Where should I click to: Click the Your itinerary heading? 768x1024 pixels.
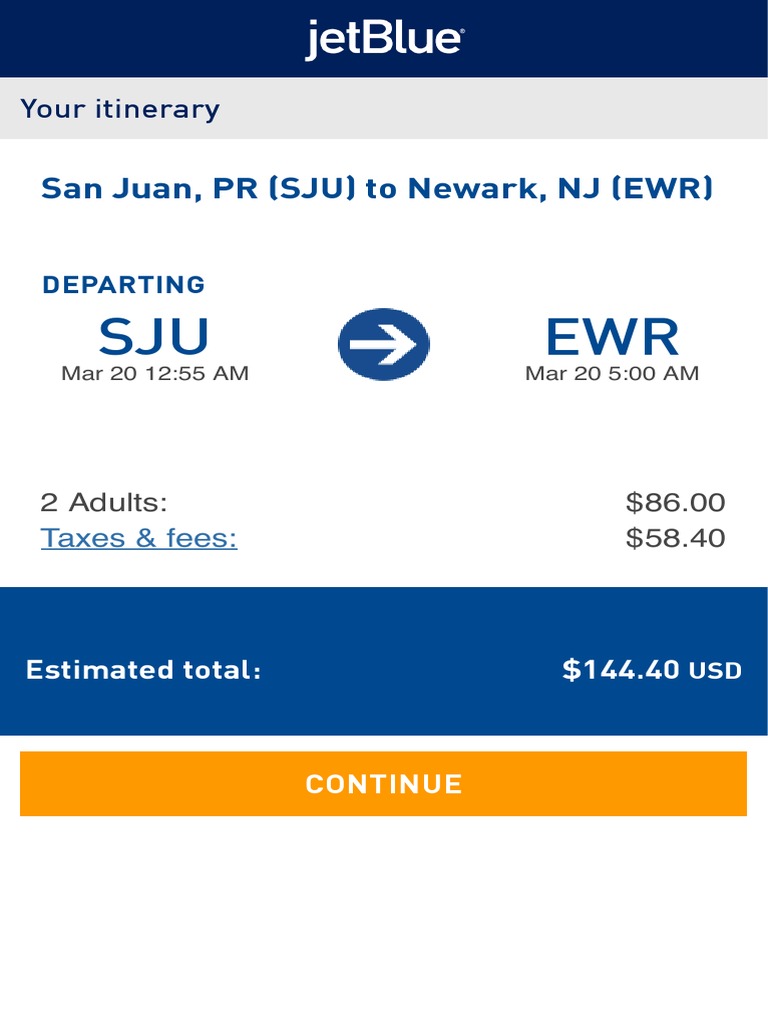coord(120,109)
